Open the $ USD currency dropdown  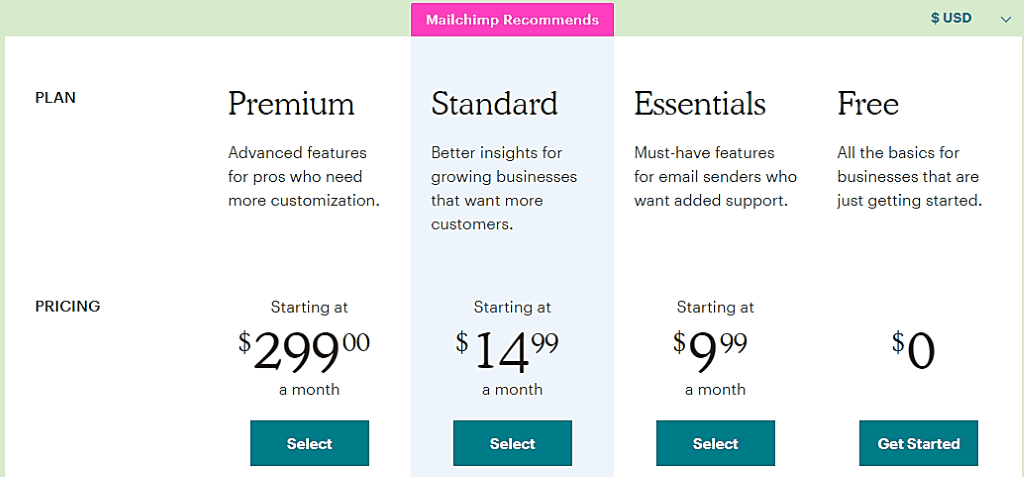[x=970, y=18]
